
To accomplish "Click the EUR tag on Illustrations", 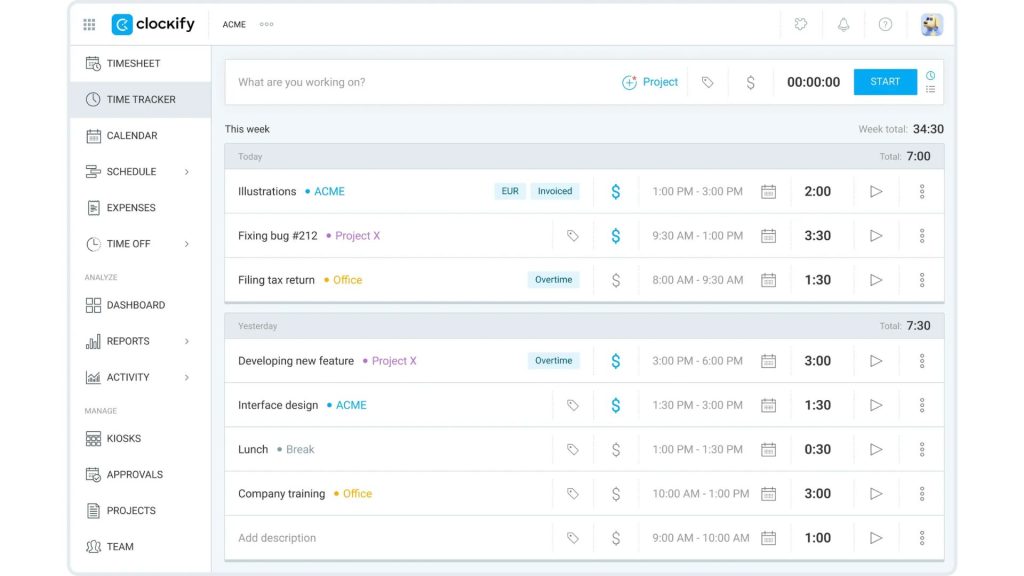I will pyautogui.click(x=510, y=191).
